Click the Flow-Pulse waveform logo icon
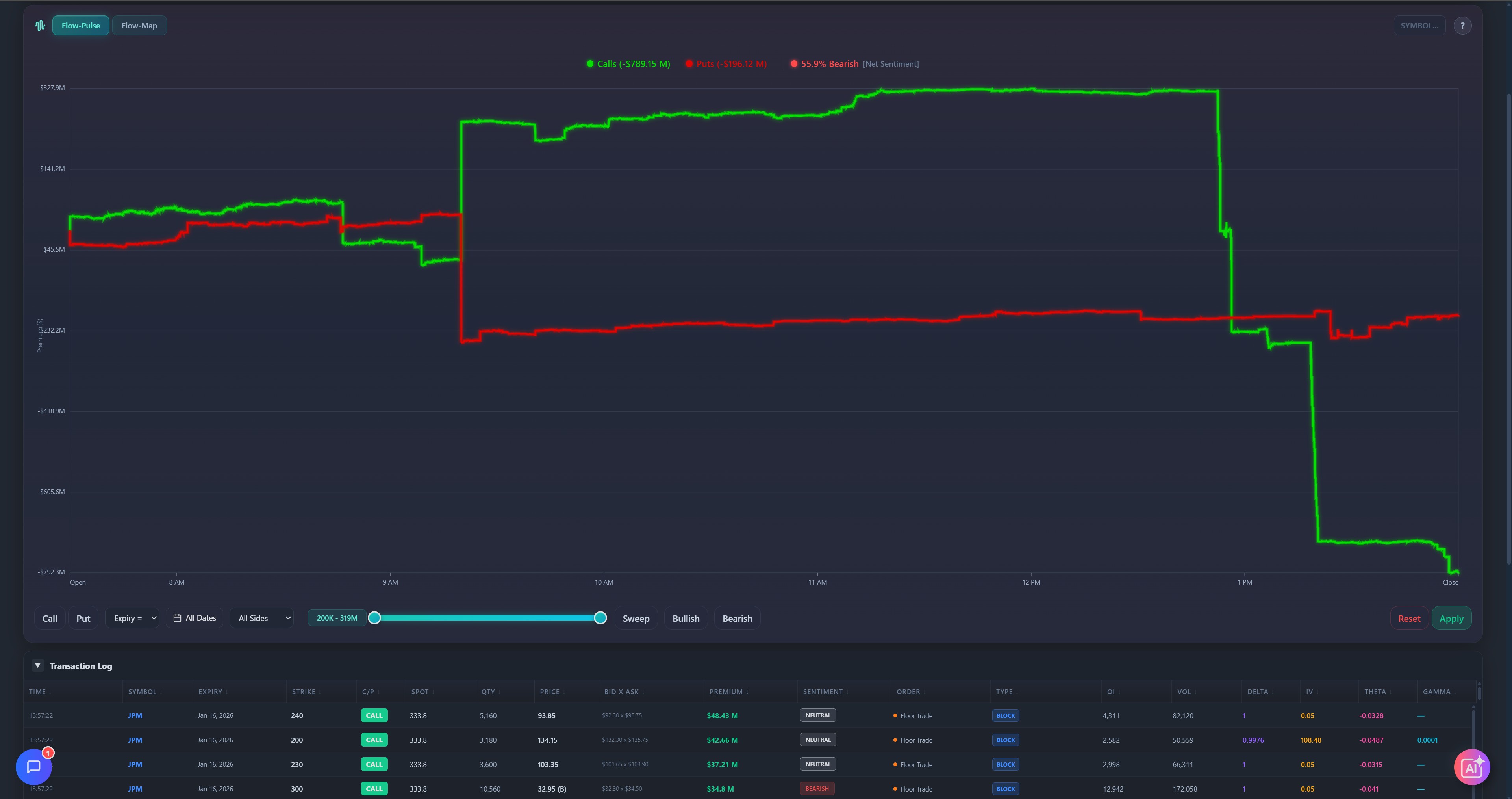Image resolution: width=1512 pixels, height=799 pixels. (x=40, y=25)
